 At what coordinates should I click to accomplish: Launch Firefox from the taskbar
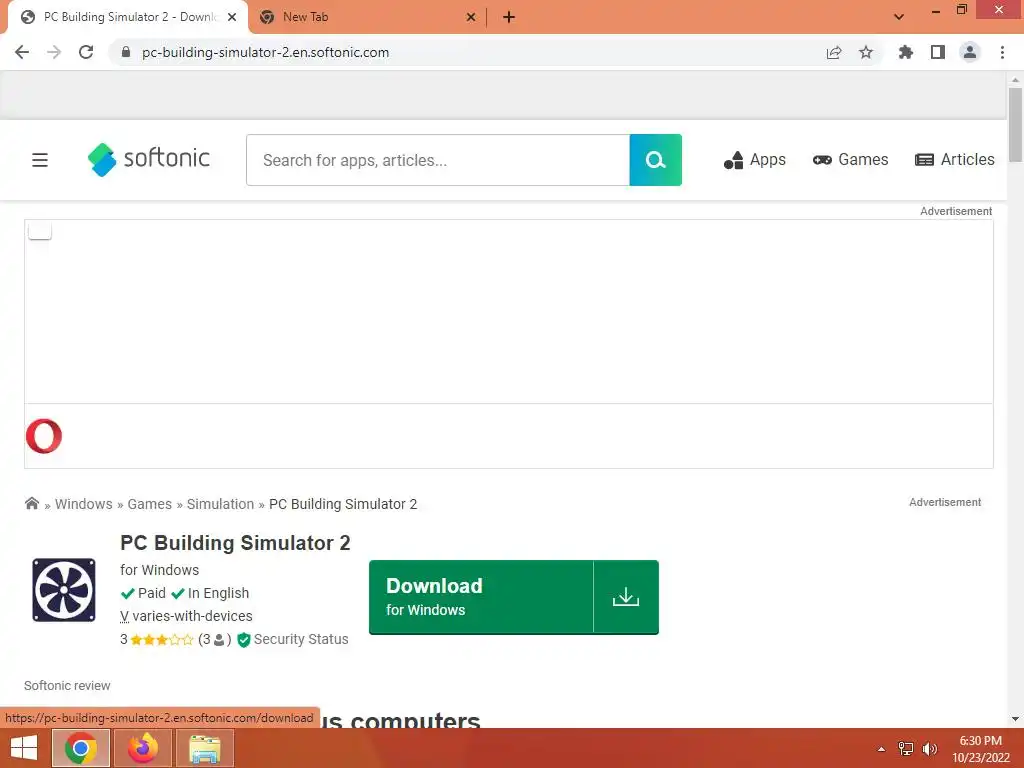pos(143,748)
